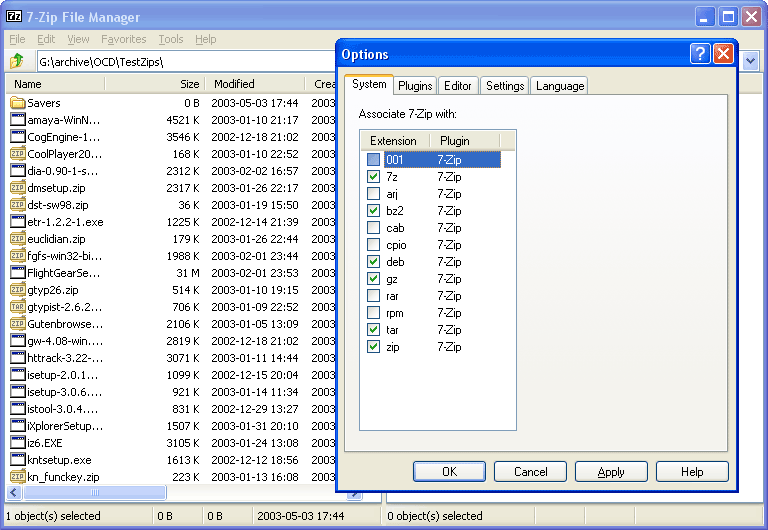The width and height of the screenshot is (768, 530).
Task: Check the rar extension checkbox
Action: tap(373, 296)
